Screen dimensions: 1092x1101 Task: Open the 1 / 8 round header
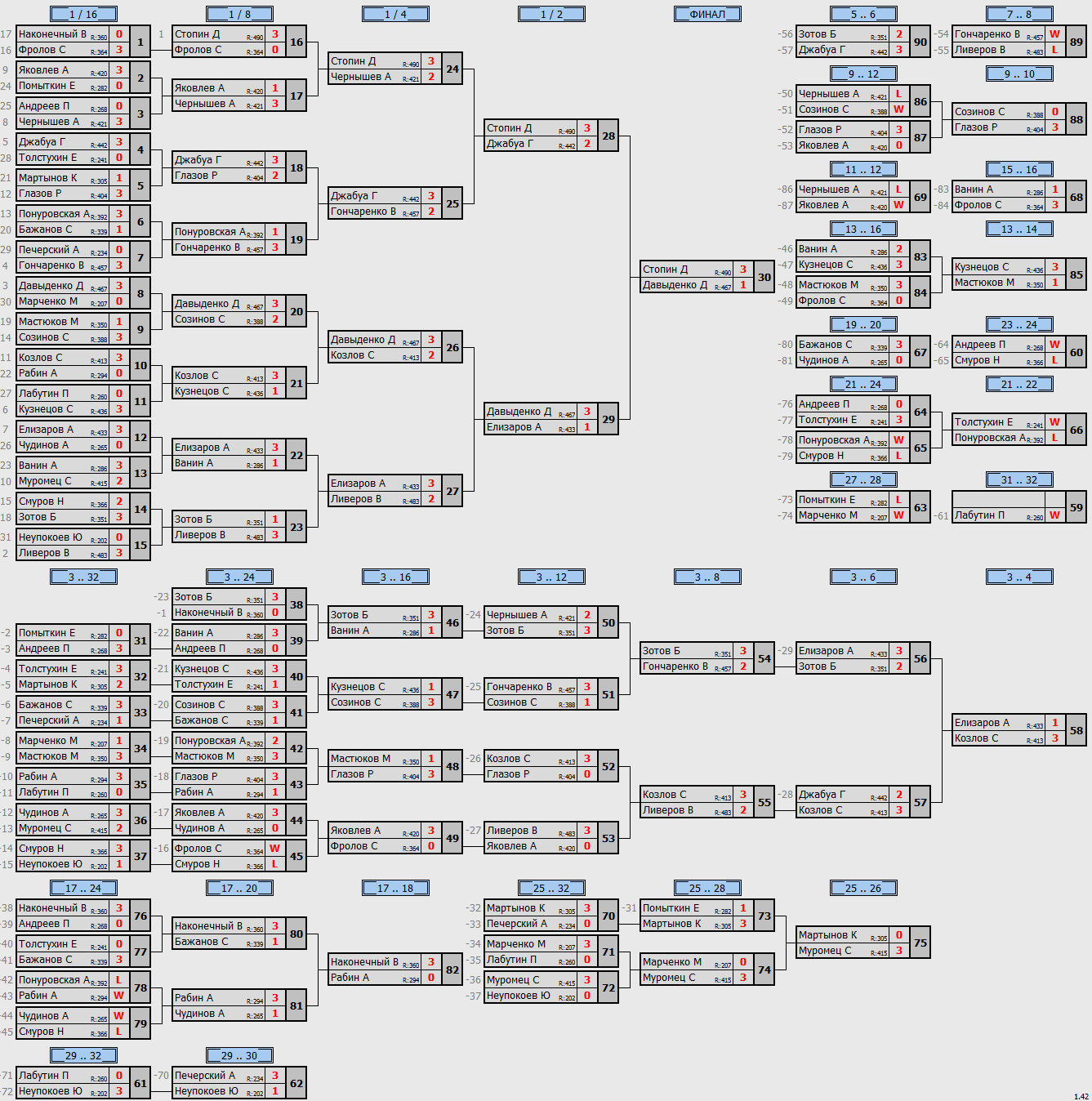239,14
